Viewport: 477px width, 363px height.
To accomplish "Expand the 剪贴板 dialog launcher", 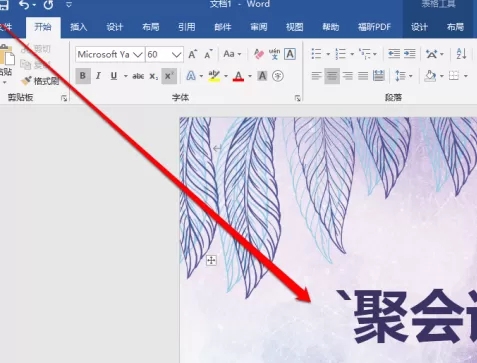I will [64, 98].
